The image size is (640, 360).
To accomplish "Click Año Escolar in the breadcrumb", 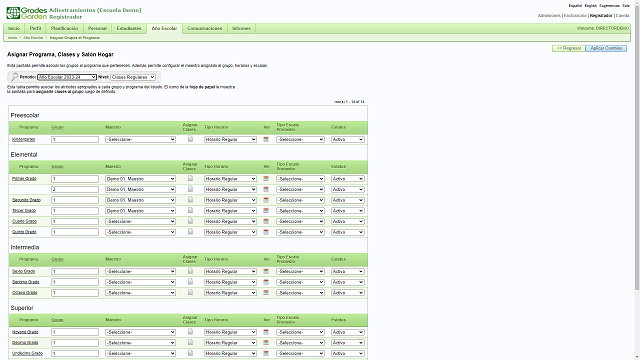I will click(x=33, y=38).
